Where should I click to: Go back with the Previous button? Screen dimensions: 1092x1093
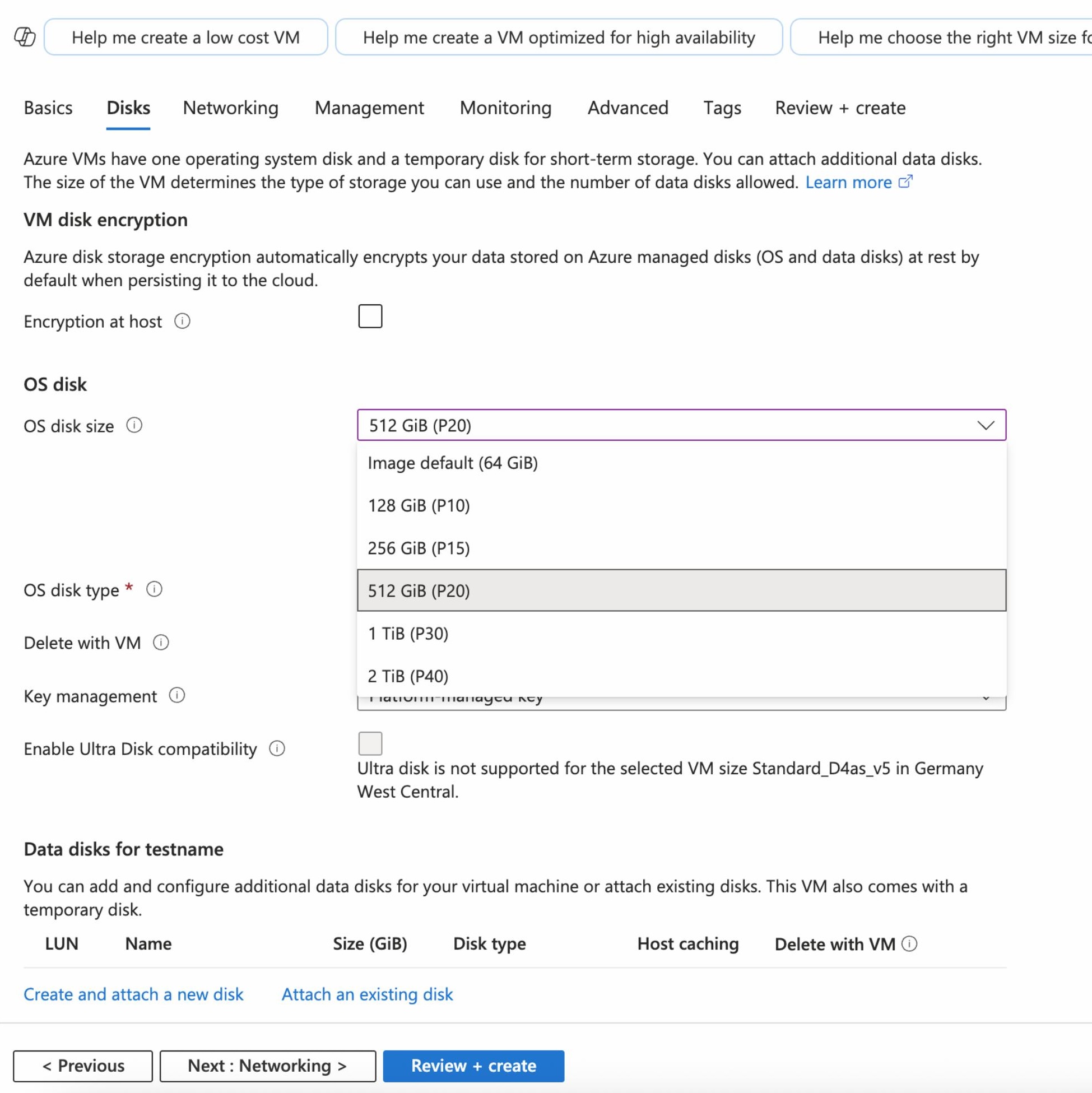click(83, 1066)
